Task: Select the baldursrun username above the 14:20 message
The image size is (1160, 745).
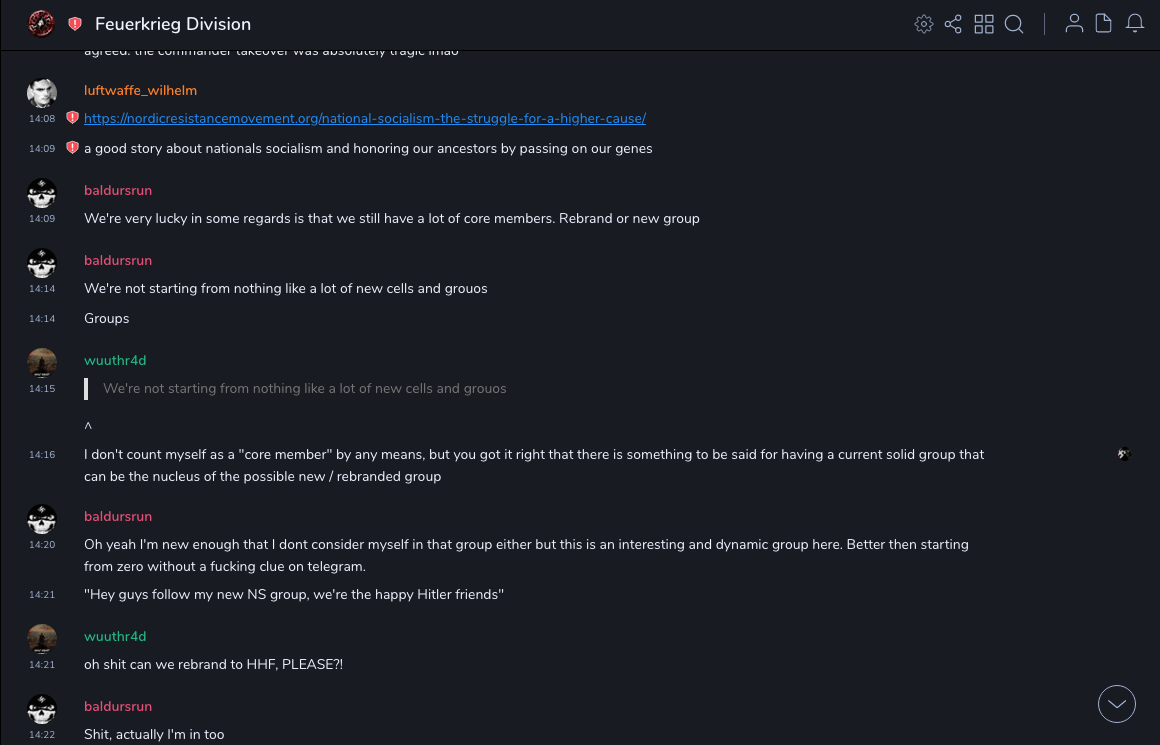Action: pos(118,516)
